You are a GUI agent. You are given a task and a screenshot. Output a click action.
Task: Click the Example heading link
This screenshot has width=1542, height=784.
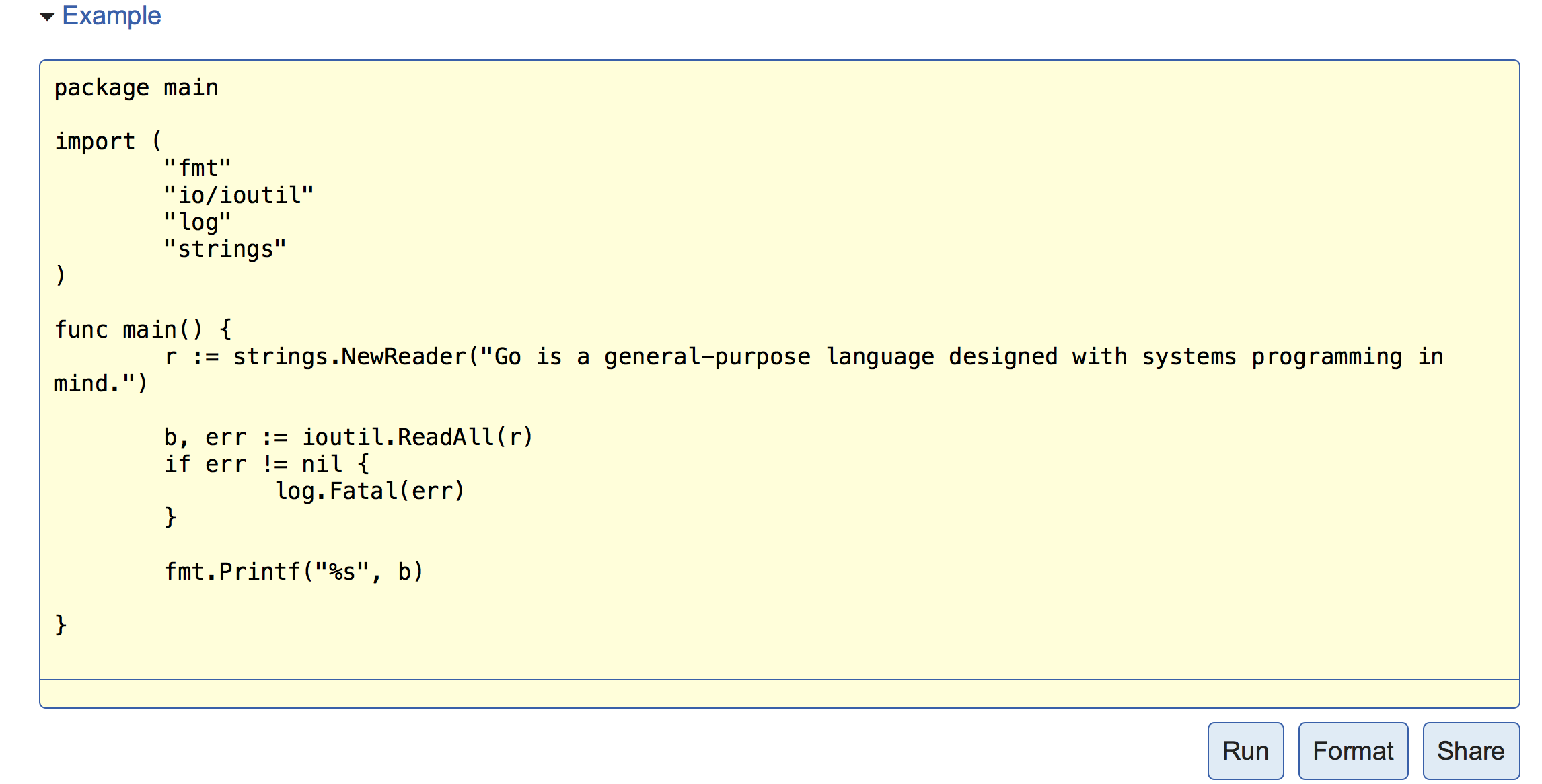point(111,15)
